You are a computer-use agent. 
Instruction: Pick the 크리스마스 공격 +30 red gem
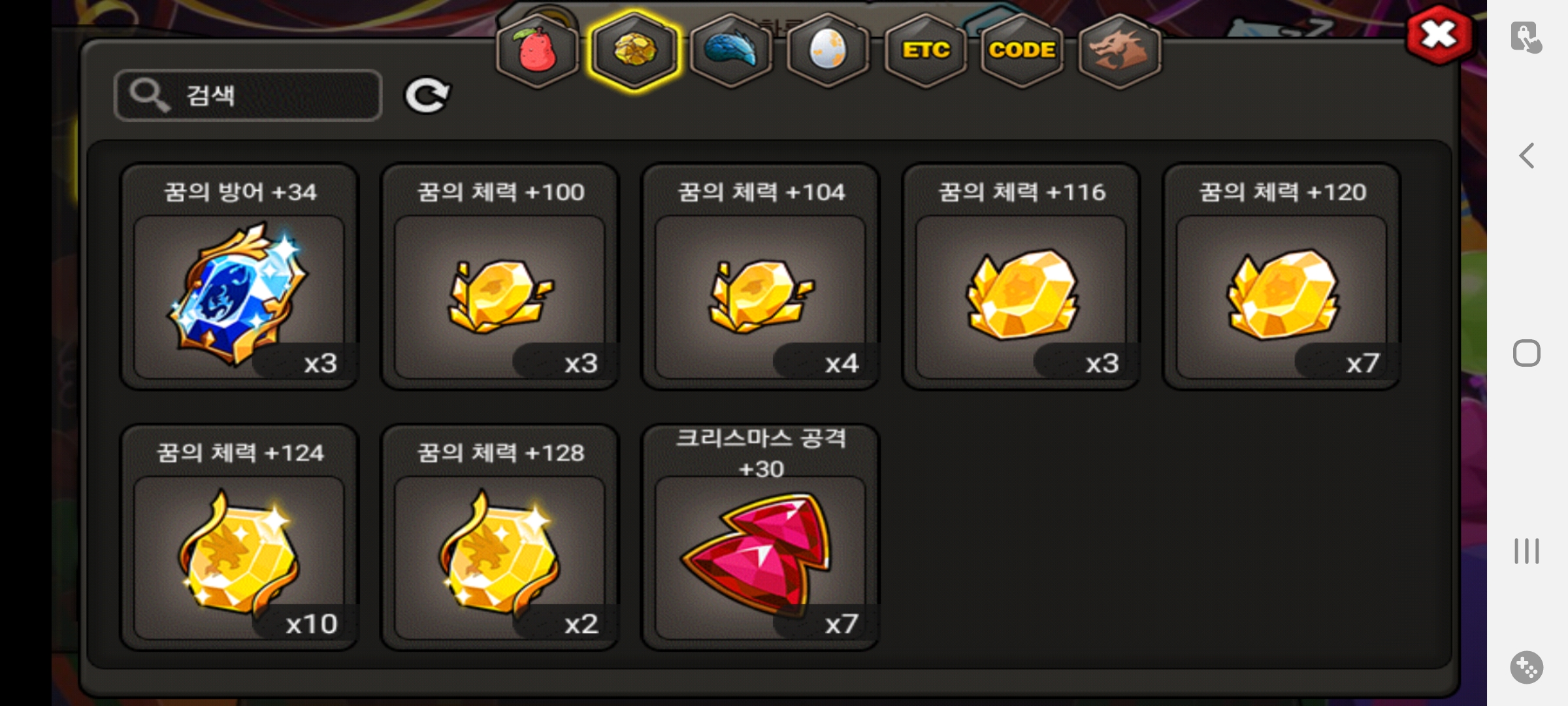(760, 537)
